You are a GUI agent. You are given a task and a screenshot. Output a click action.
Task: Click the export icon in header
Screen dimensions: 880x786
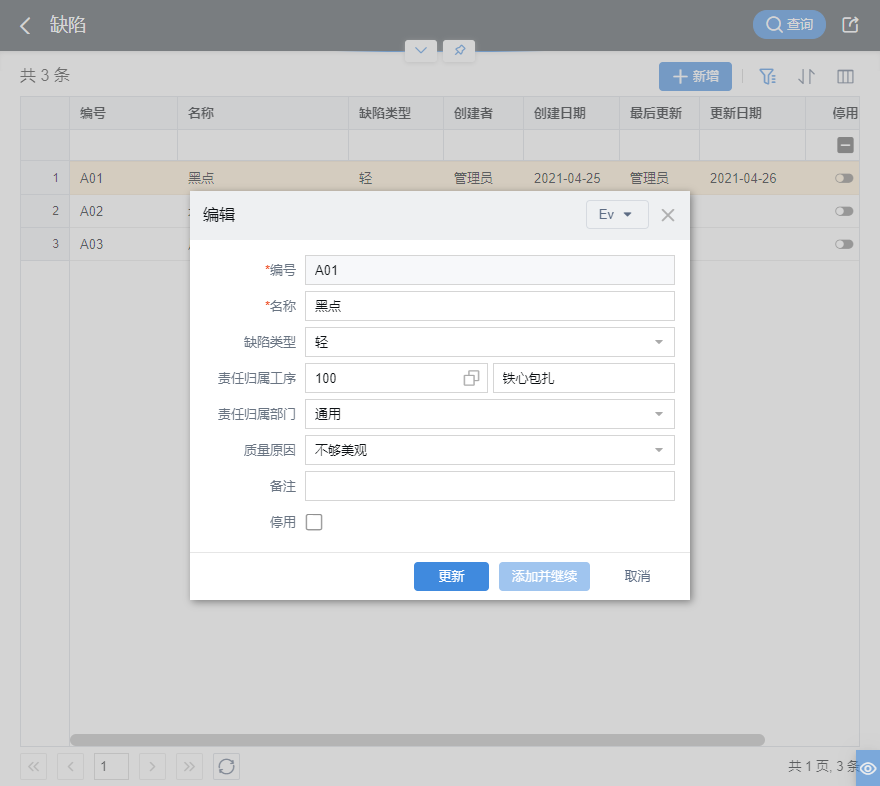850,25
